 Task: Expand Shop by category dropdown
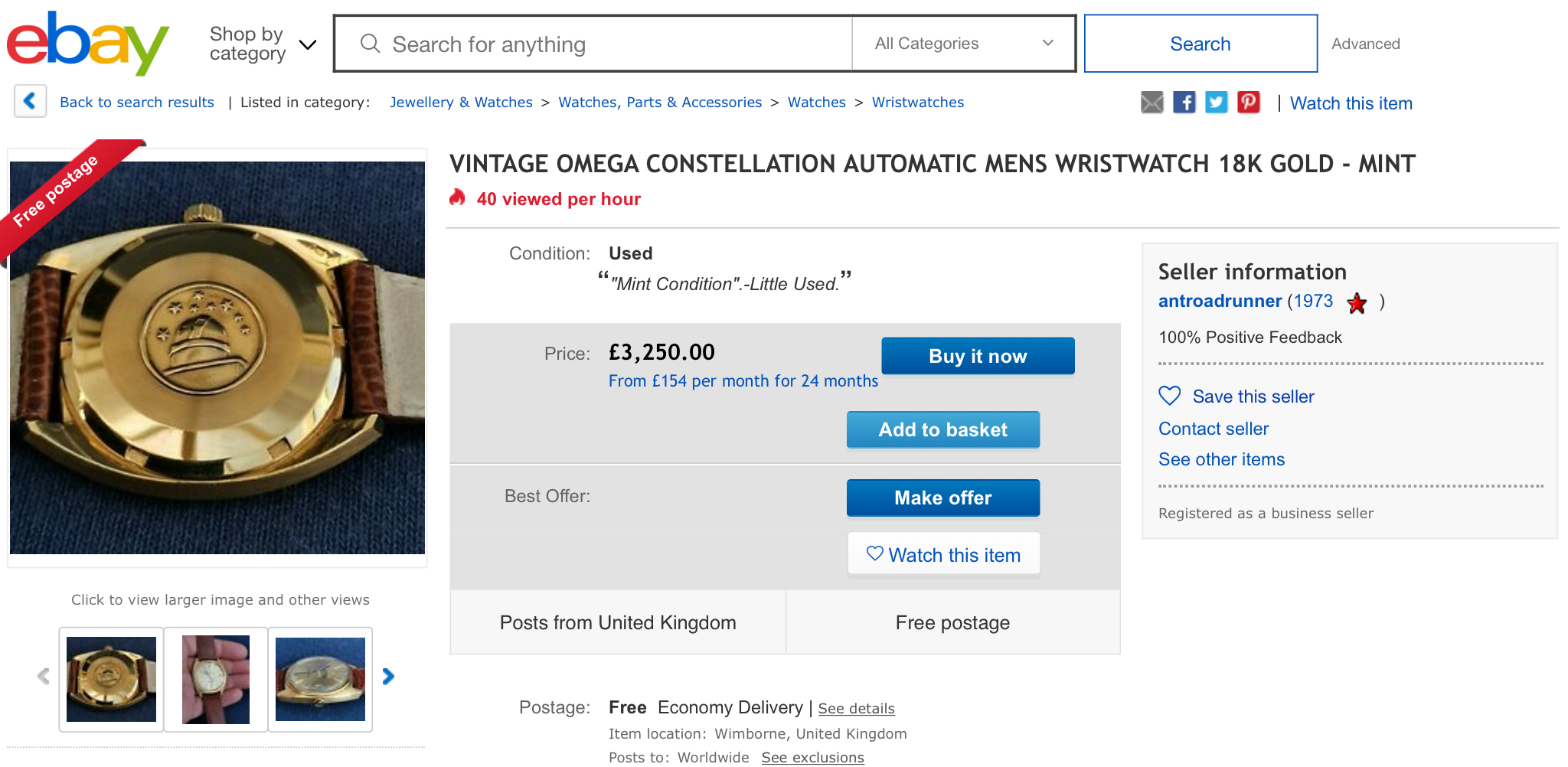[x=263, y=44]
